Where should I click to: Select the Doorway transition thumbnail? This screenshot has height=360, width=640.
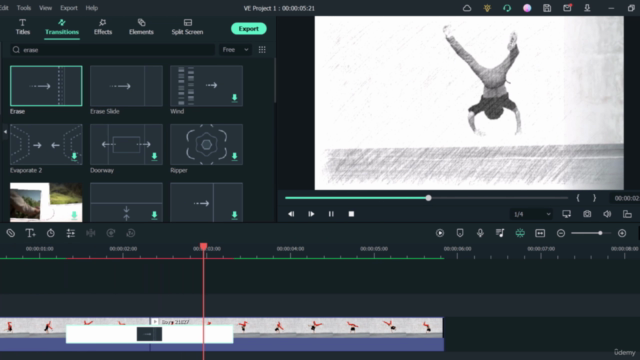click(x=126, y=144)
